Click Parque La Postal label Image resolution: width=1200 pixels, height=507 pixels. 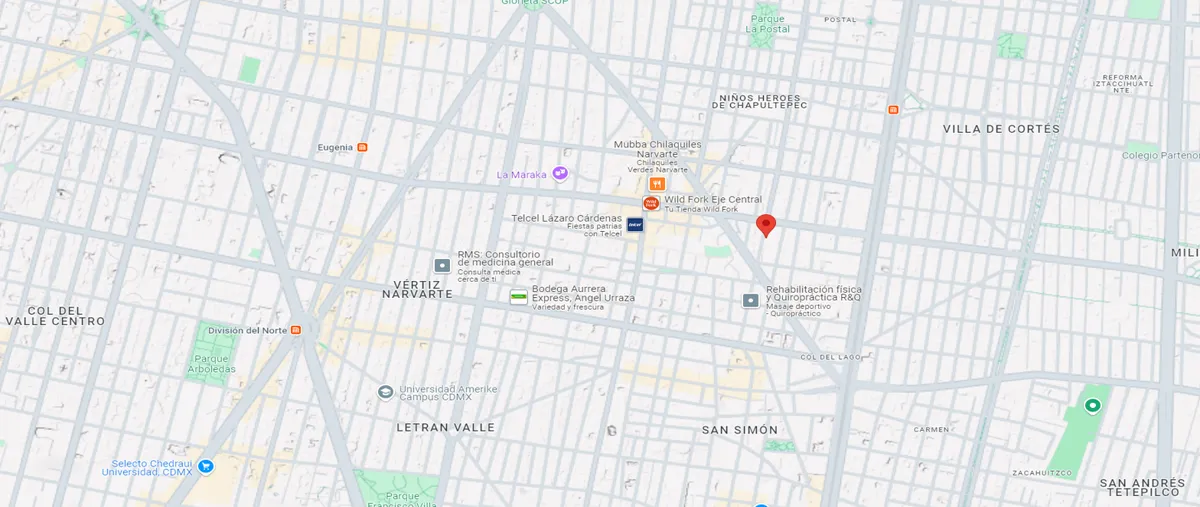(x=766, y=24)
